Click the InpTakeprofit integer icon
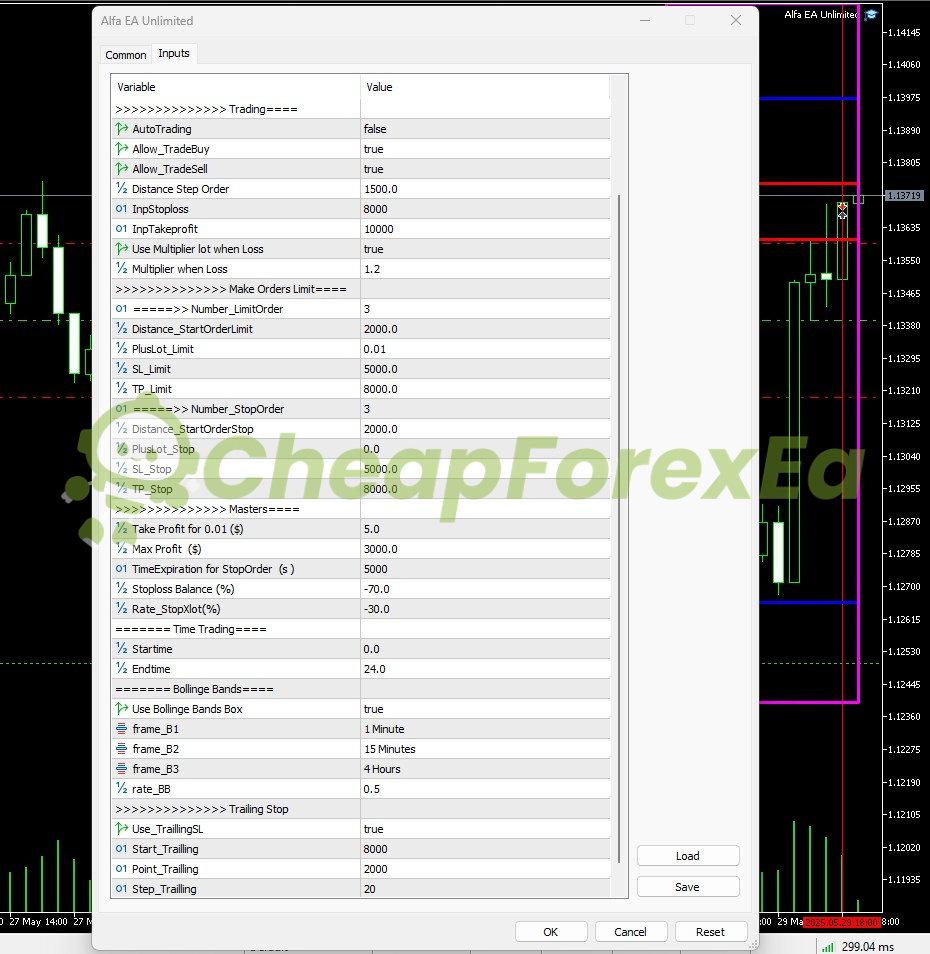This screenshot has height=954, width=930. click(x=122, y=229)
